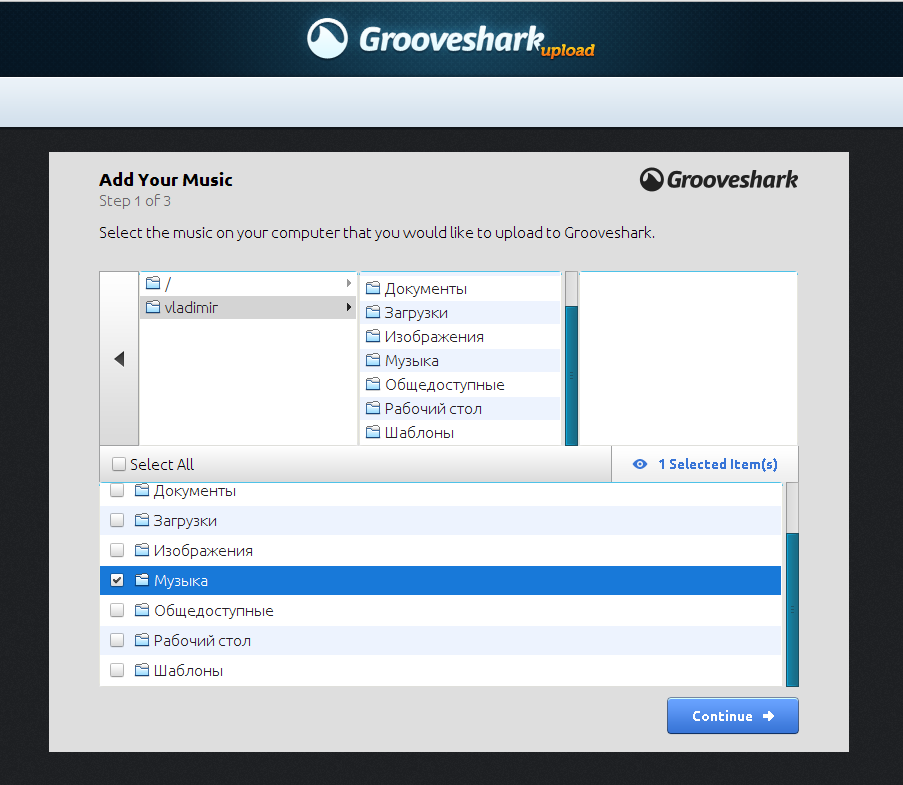The width and height of the screenshot is (903, 785).
Task: Click Общедоступные label in checklist
Action: coord(214,610)
